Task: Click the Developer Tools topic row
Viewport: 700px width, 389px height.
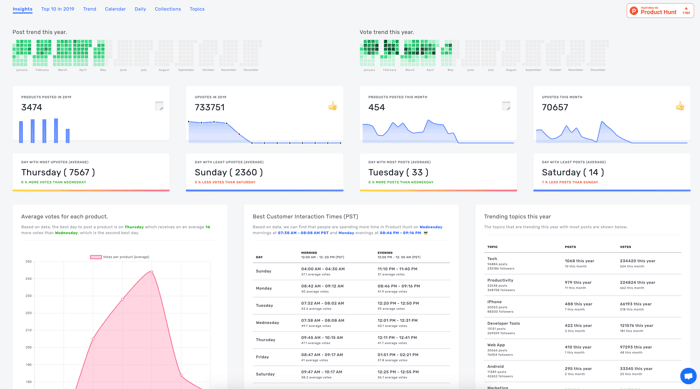Action: tap(583, 328)
